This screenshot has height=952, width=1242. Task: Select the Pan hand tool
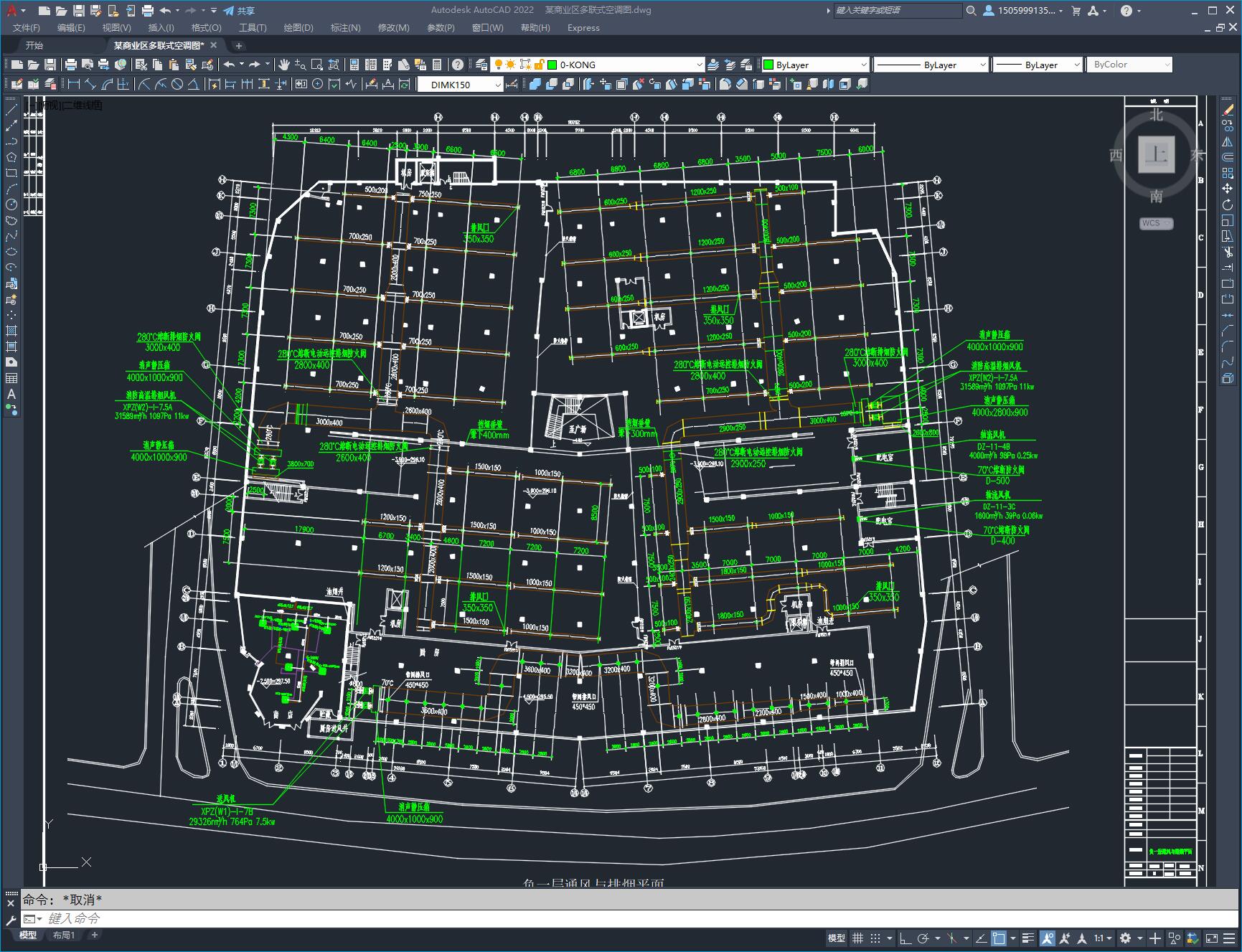tap(284, 65)
